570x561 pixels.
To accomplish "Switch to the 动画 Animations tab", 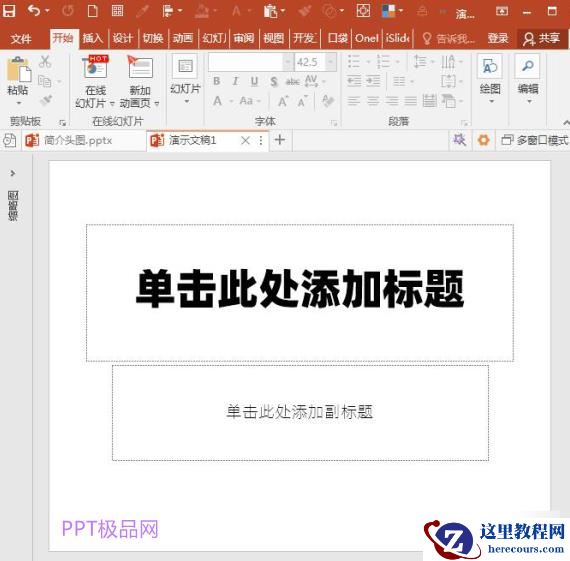I will pyautogui.click(x=183, y=38).
